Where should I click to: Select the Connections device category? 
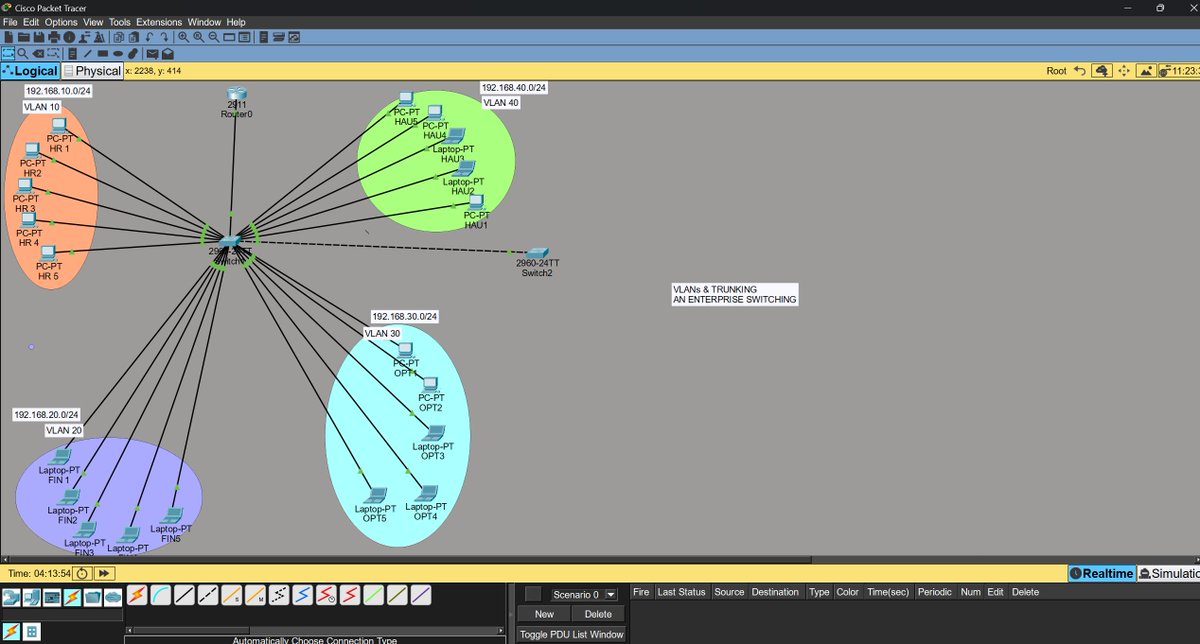click(x=72, y=597)
